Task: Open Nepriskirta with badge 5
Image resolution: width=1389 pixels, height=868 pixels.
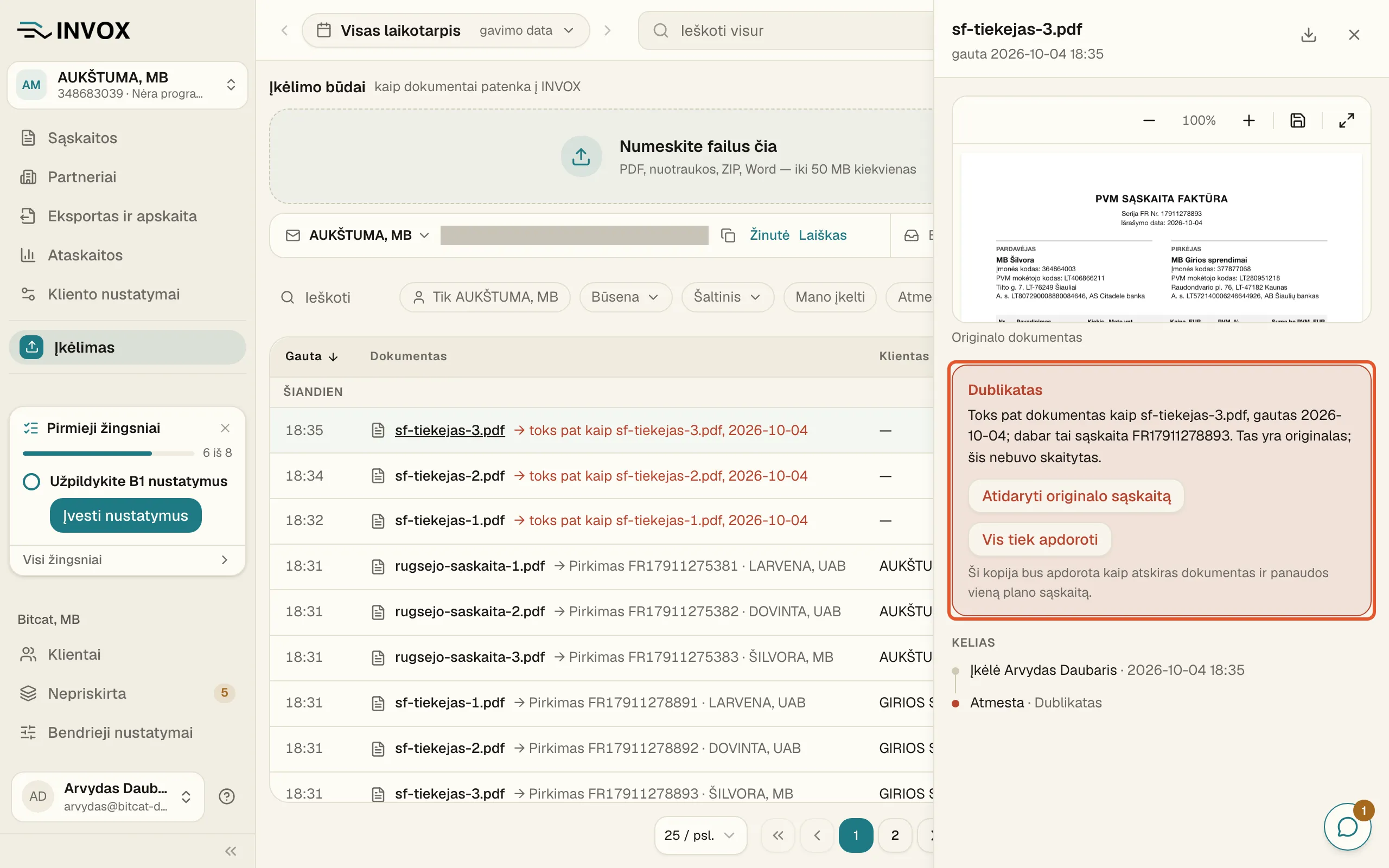Action: pos(128,693)
